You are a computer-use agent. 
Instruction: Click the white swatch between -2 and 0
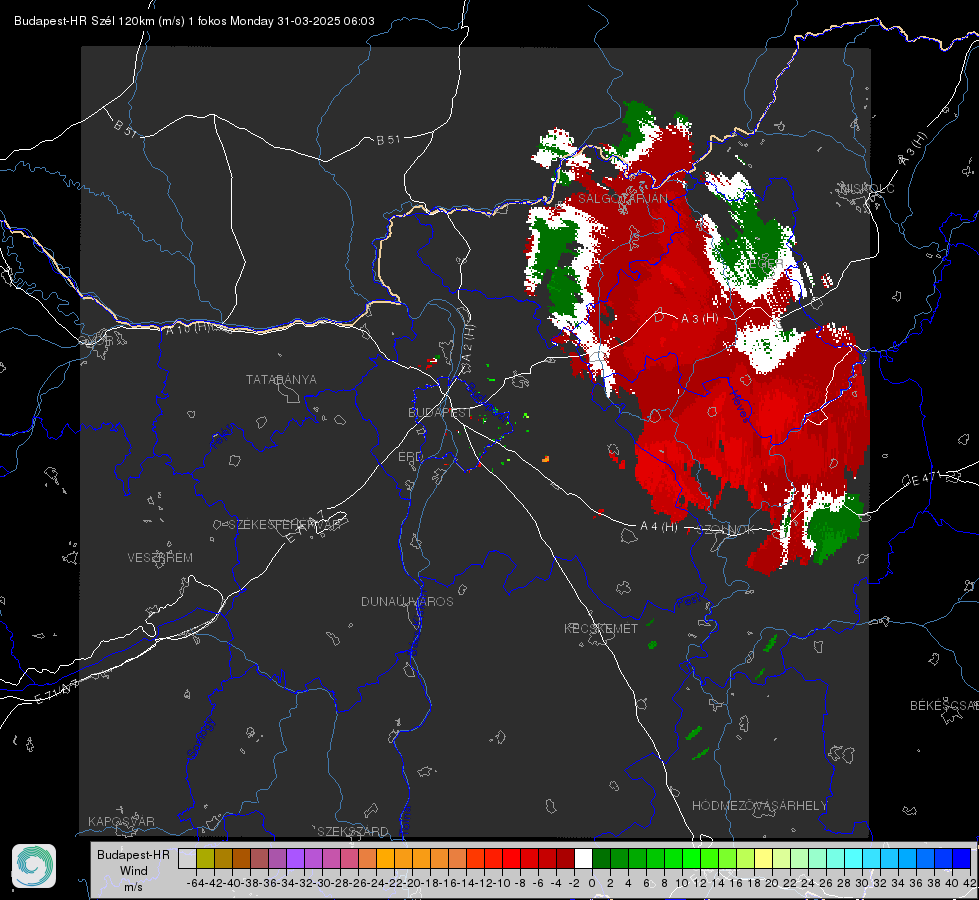[583, 859]
